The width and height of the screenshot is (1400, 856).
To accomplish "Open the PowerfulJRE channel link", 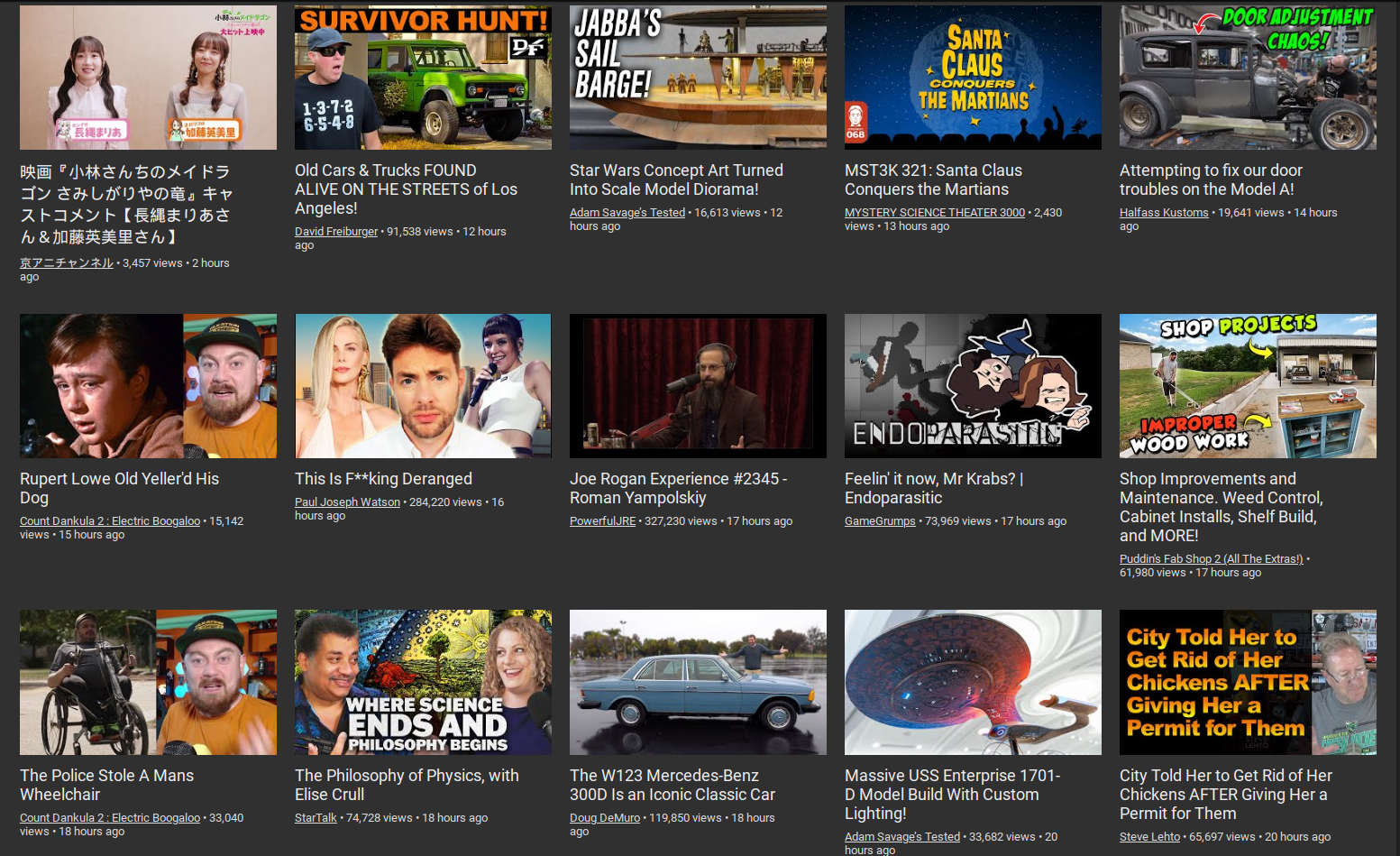I will coord(602,521).
